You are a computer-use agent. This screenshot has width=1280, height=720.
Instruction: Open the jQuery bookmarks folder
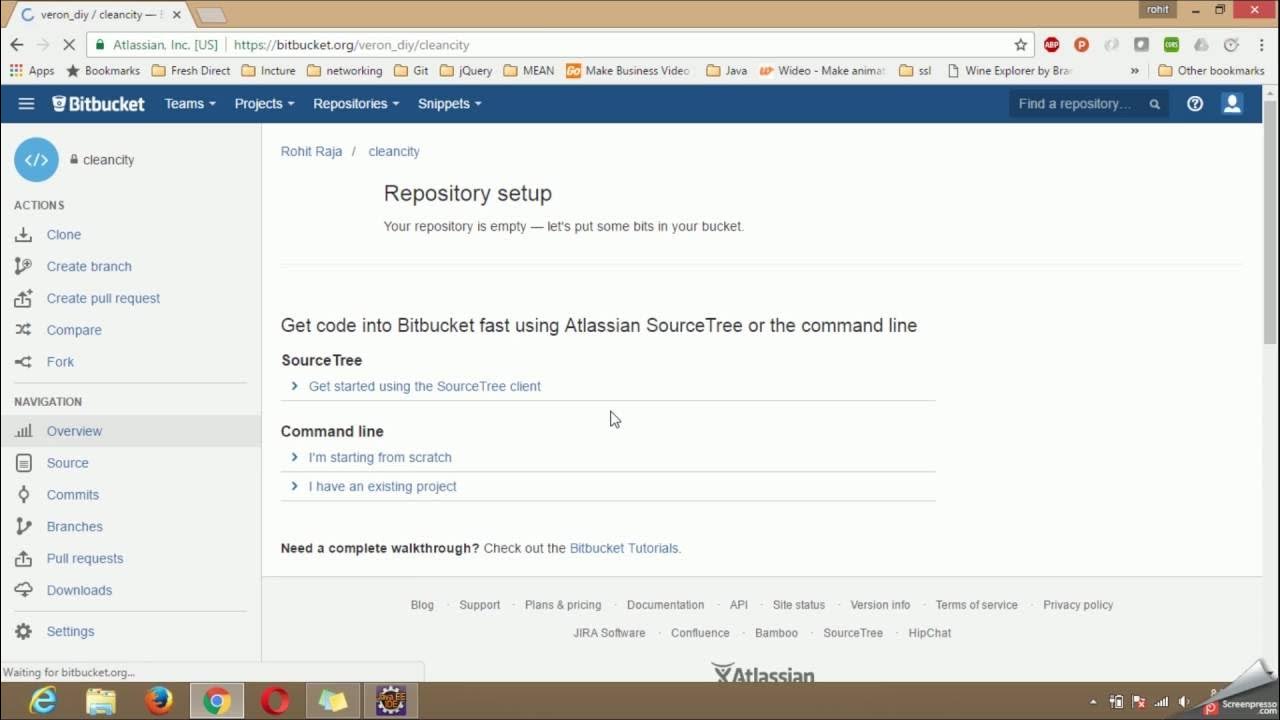[466, 71]
